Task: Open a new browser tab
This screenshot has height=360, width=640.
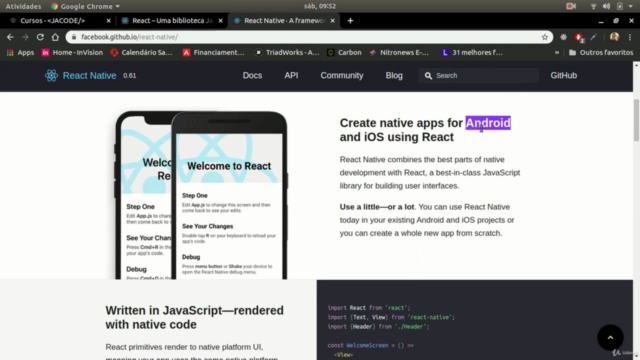Action: [350, 21]
